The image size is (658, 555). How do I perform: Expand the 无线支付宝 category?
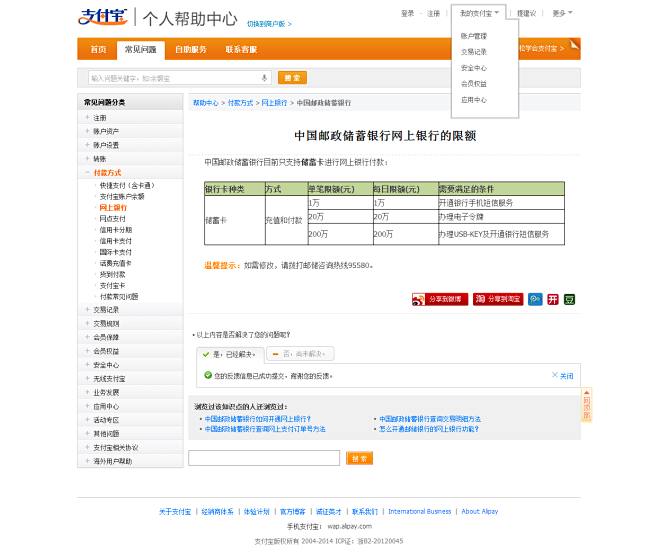point(131,378)
